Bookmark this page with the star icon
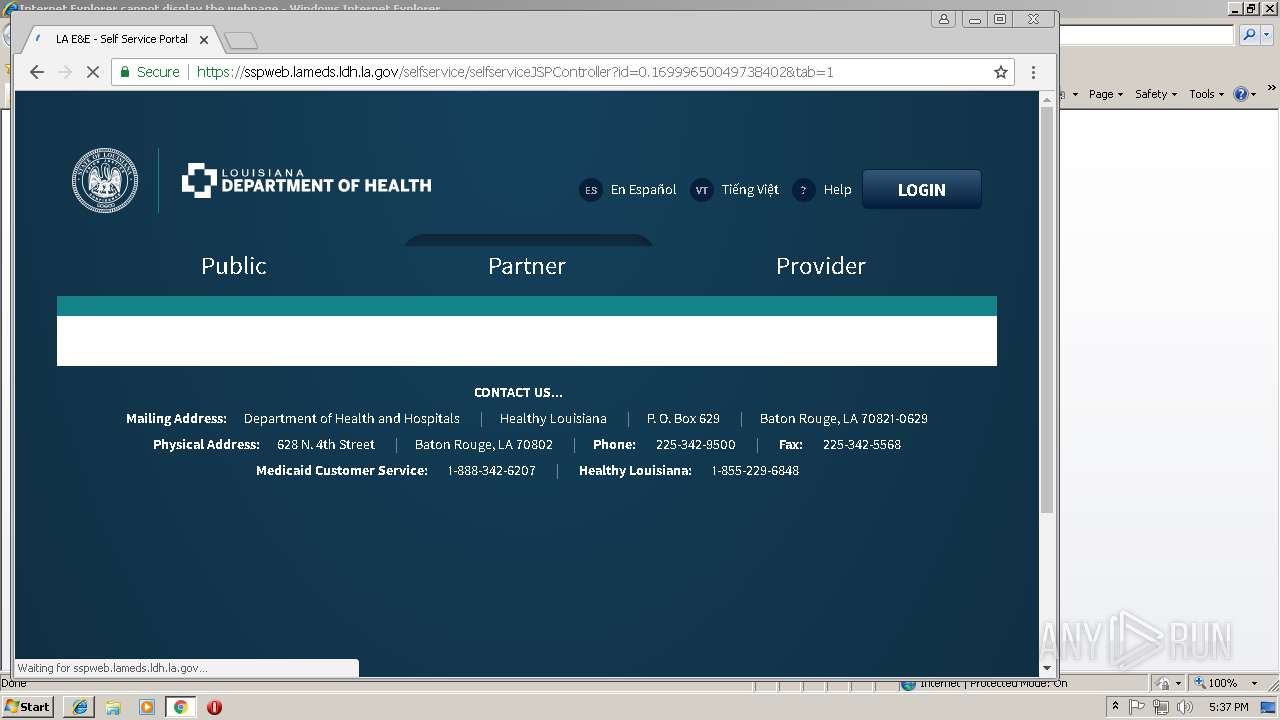The height and width of the screenshot is (720, 1280). click(x=1000, y=72)
